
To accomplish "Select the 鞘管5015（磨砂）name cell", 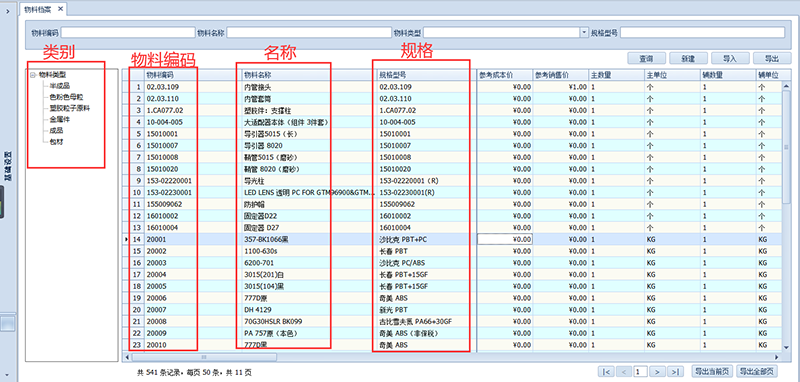I will click(309, 157).
